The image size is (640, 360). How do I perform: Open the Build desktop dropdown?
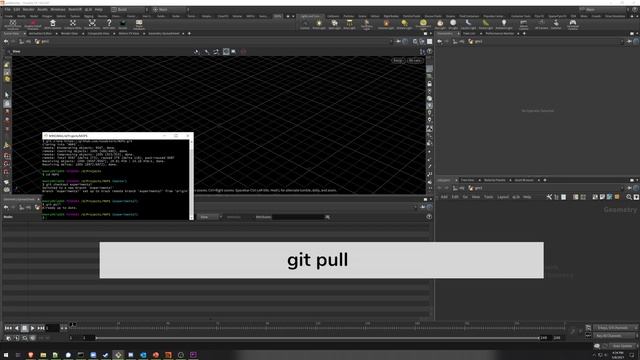point(130,9)
